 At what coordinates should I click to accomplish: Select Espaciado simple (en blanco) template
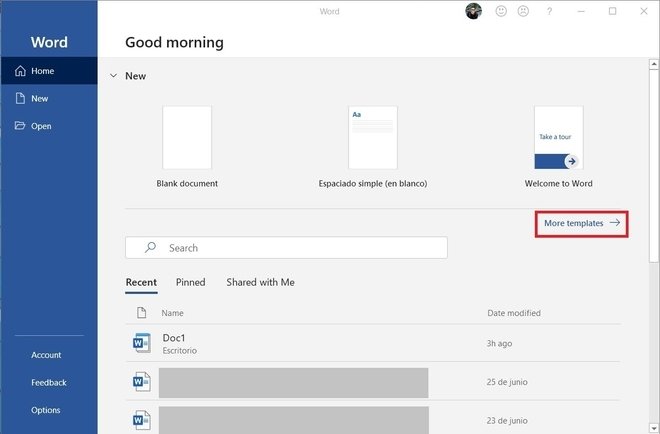[x=373, y=138]
